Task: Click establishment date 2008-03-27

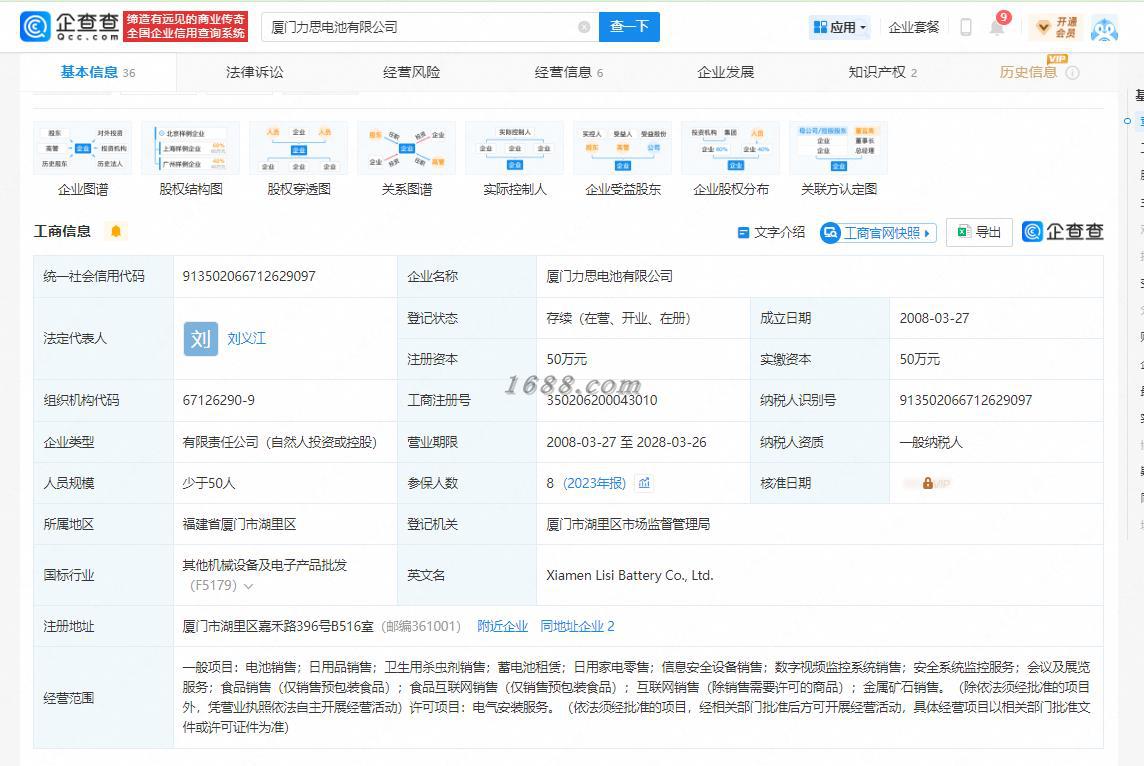Action: click(x=935, y=318)
